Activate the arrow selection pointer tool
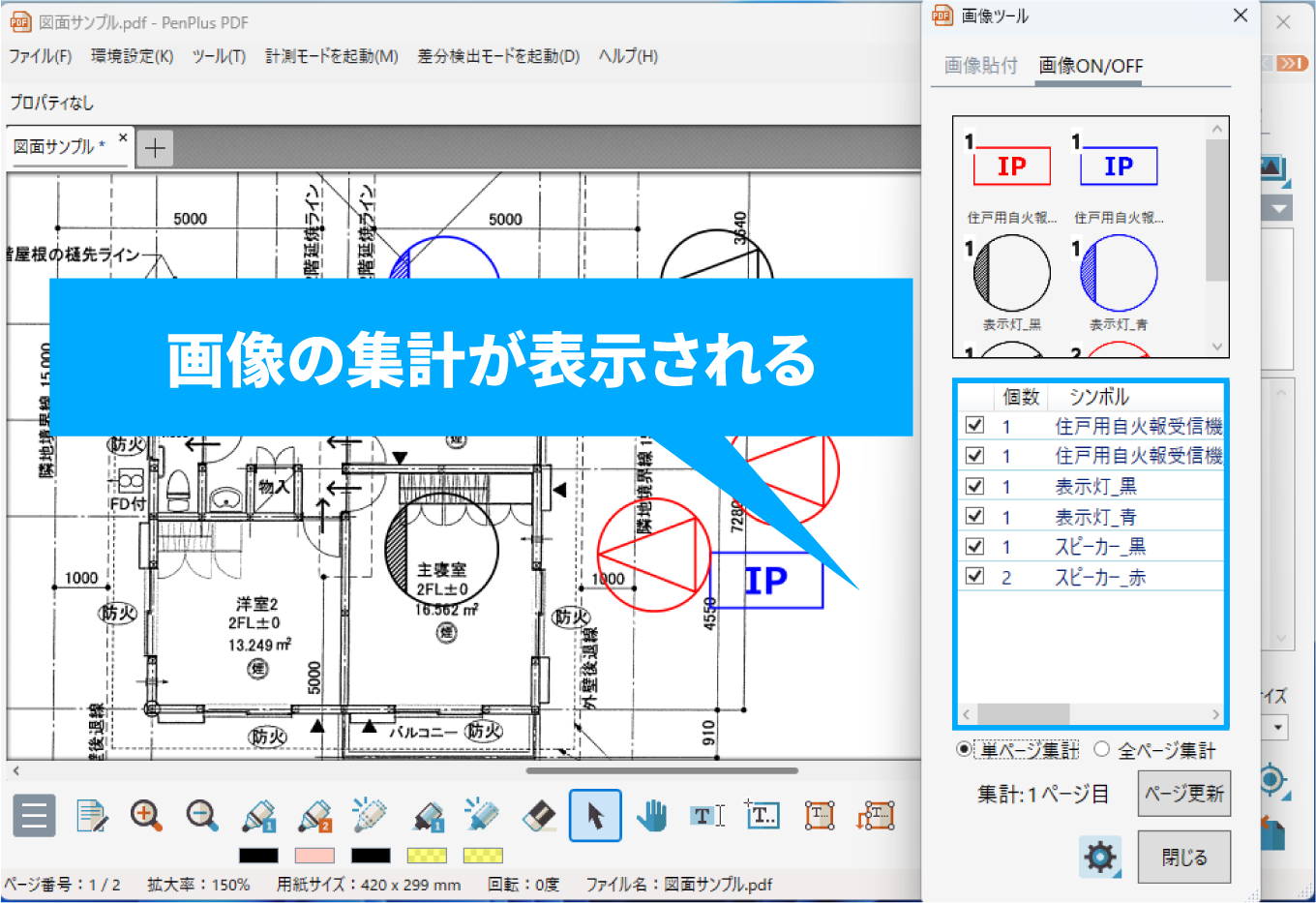This screenshot has width=1316, height=903. [595, 816]
